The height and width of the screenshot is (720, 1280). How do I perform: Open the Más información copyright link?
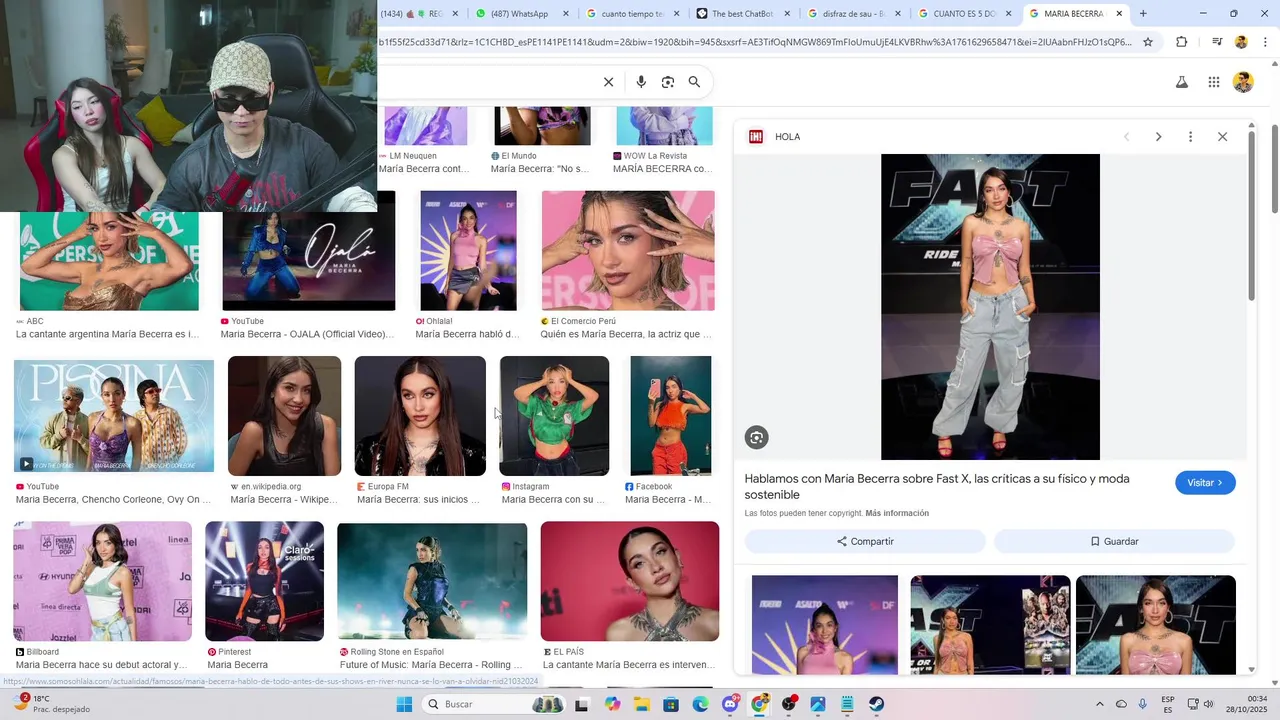(x=897, y=513)
